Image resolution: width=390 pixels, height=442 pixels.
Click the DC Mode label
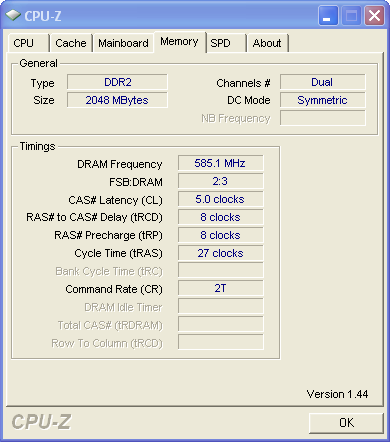249,100
